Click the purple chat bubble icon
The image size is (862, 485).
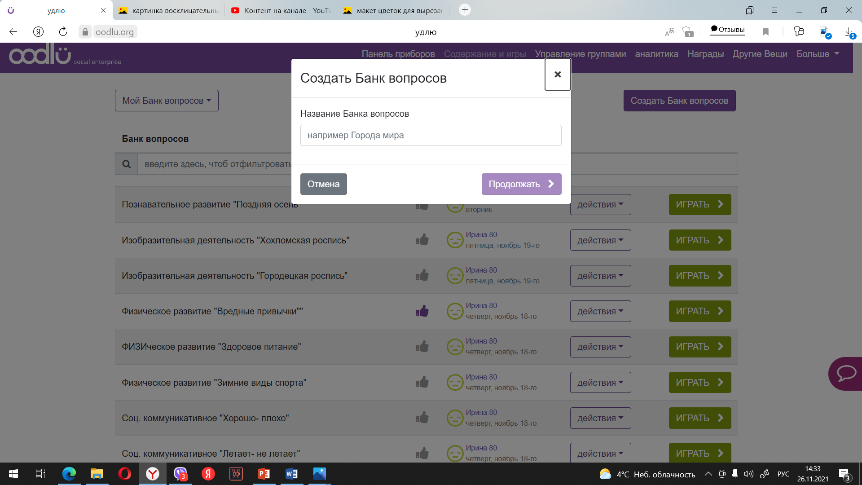coord(846,374)
